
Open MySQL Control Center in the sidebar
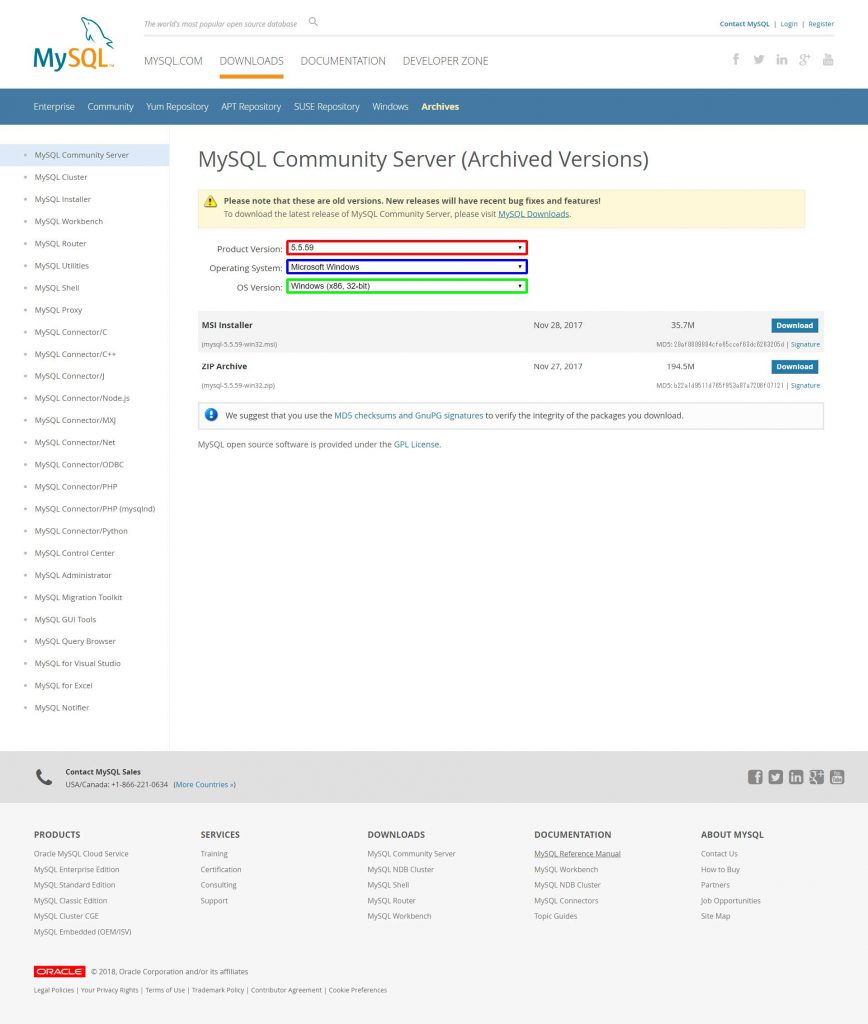point(74,553)
